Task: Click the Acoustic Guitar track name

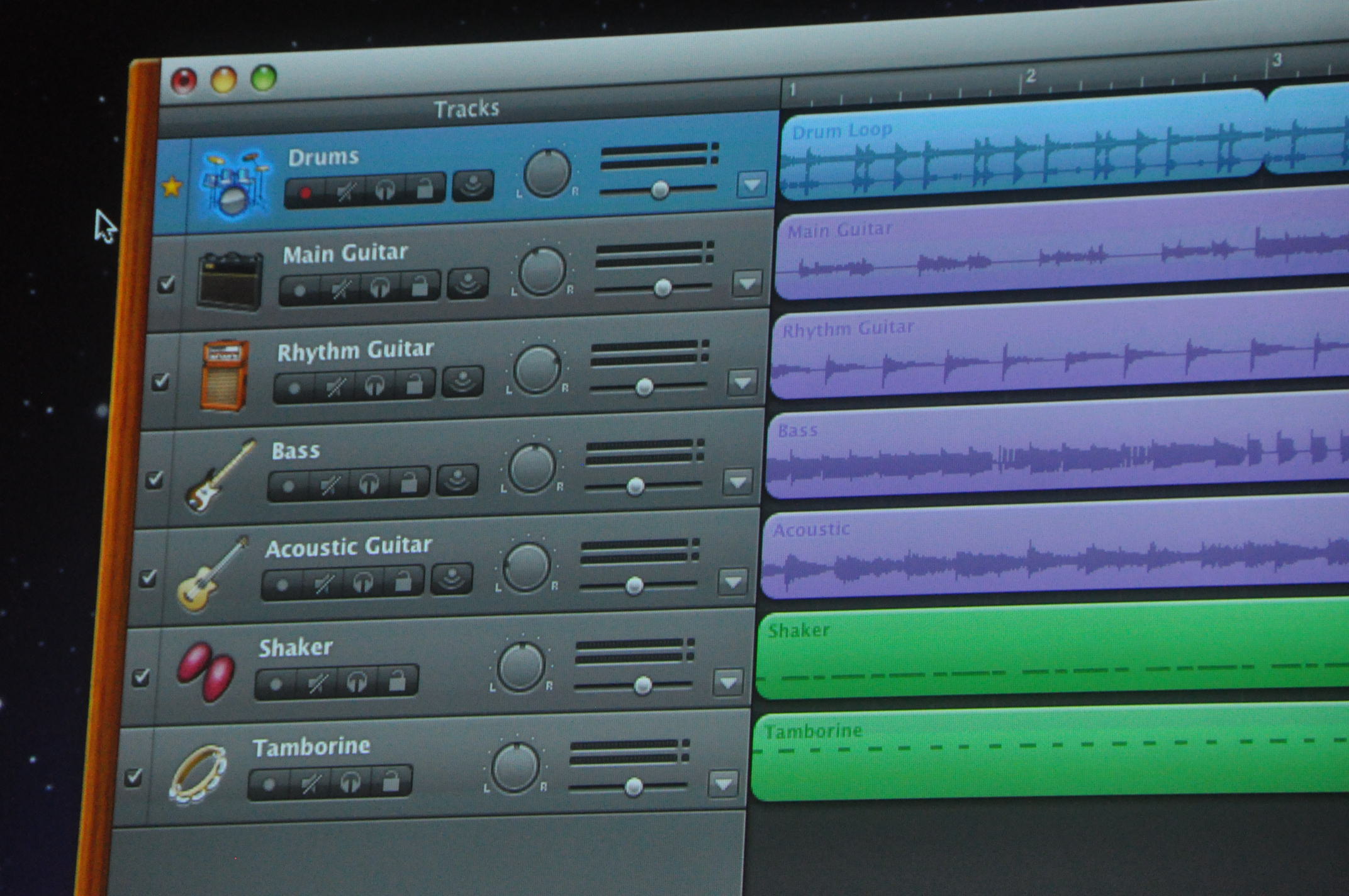Action: coord(349,547)
